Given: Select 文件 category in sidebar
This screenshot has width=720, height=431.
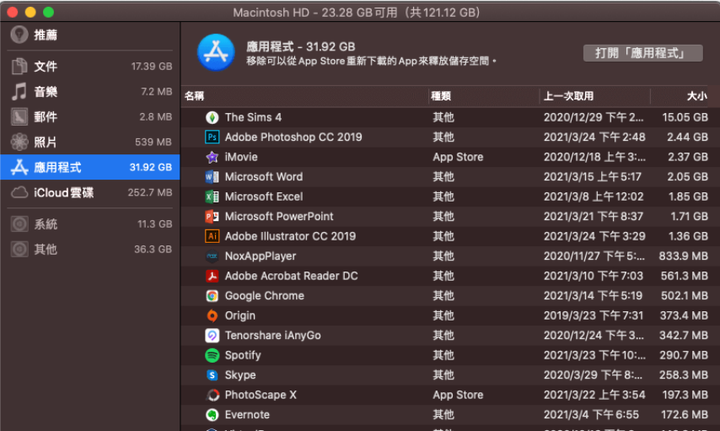Looking at the screenshot, I should (x=90, y=67).
